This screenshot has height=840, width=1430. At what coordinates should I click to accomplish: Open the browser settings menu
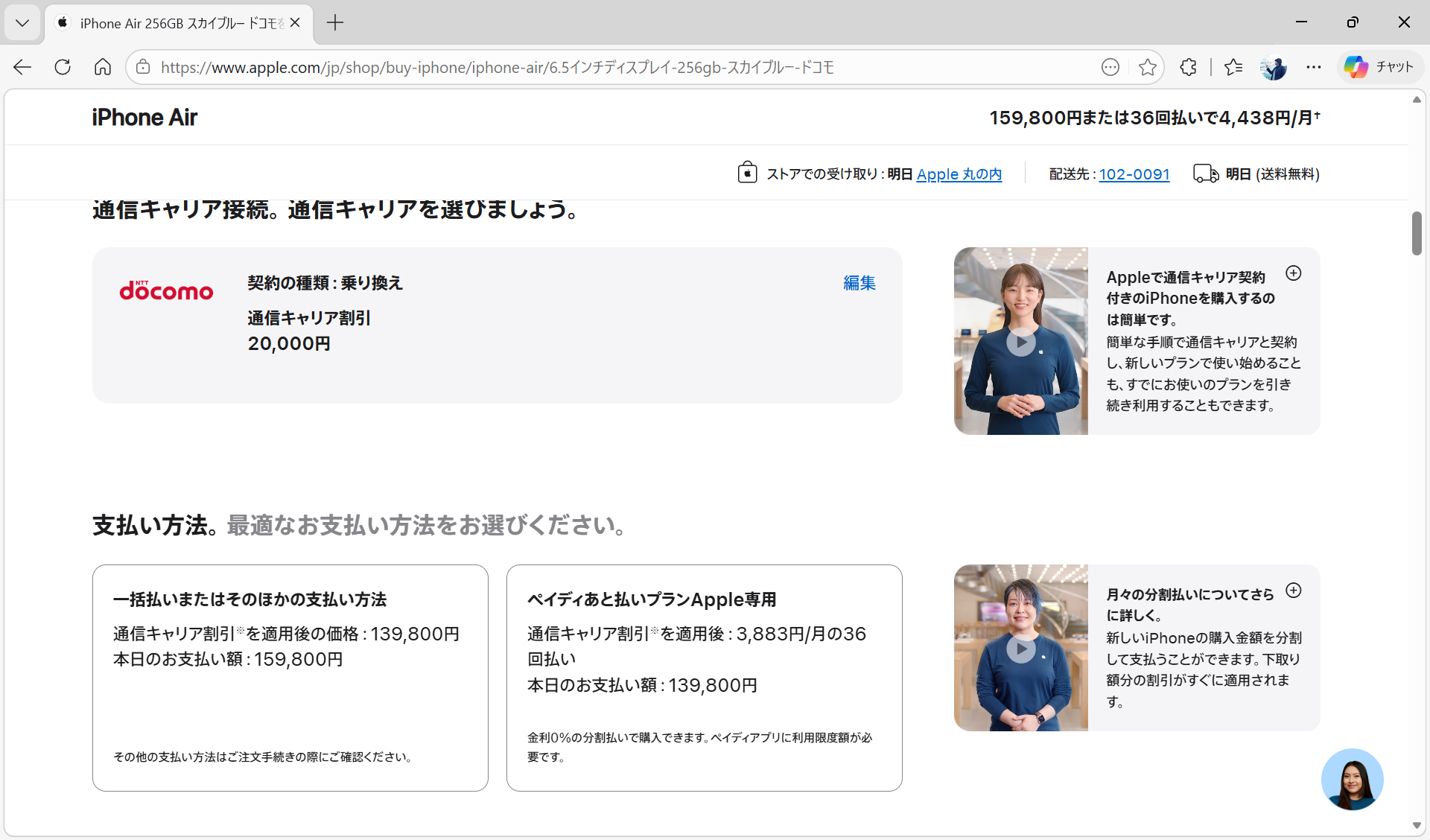pyautogui.click(x=1314, y=67)
